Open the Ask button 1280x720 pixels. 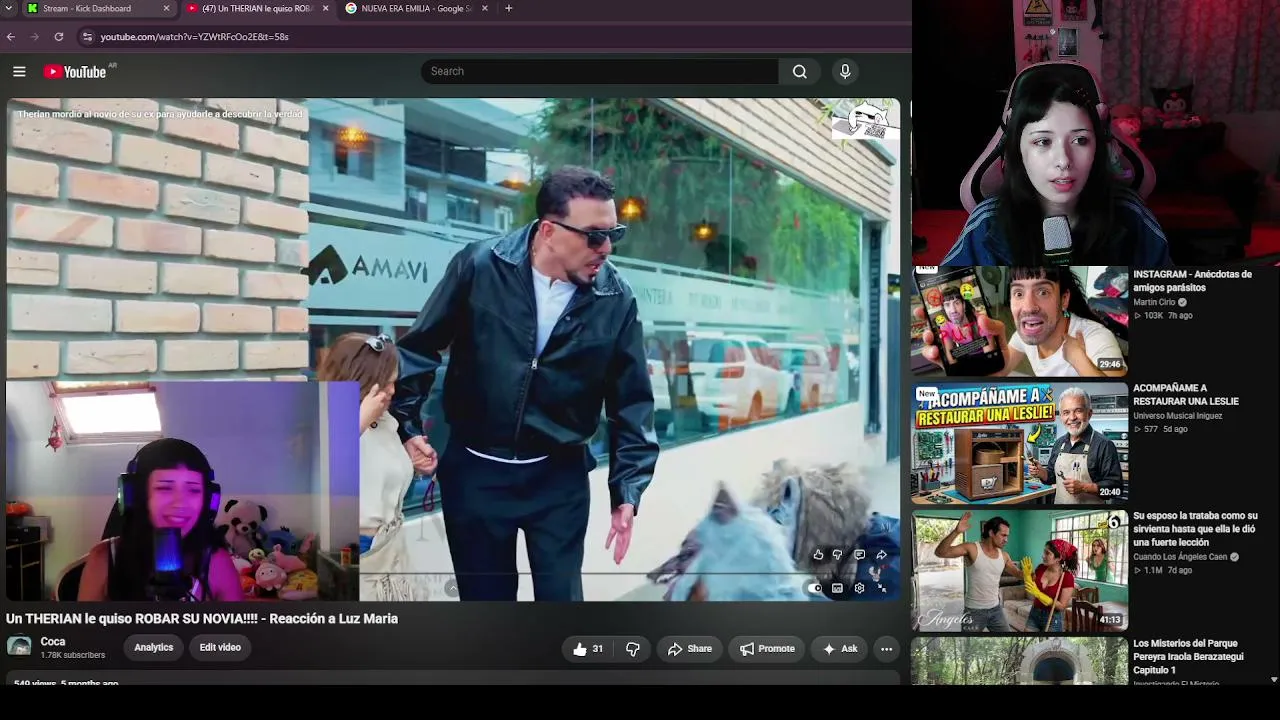click(840, 649)
